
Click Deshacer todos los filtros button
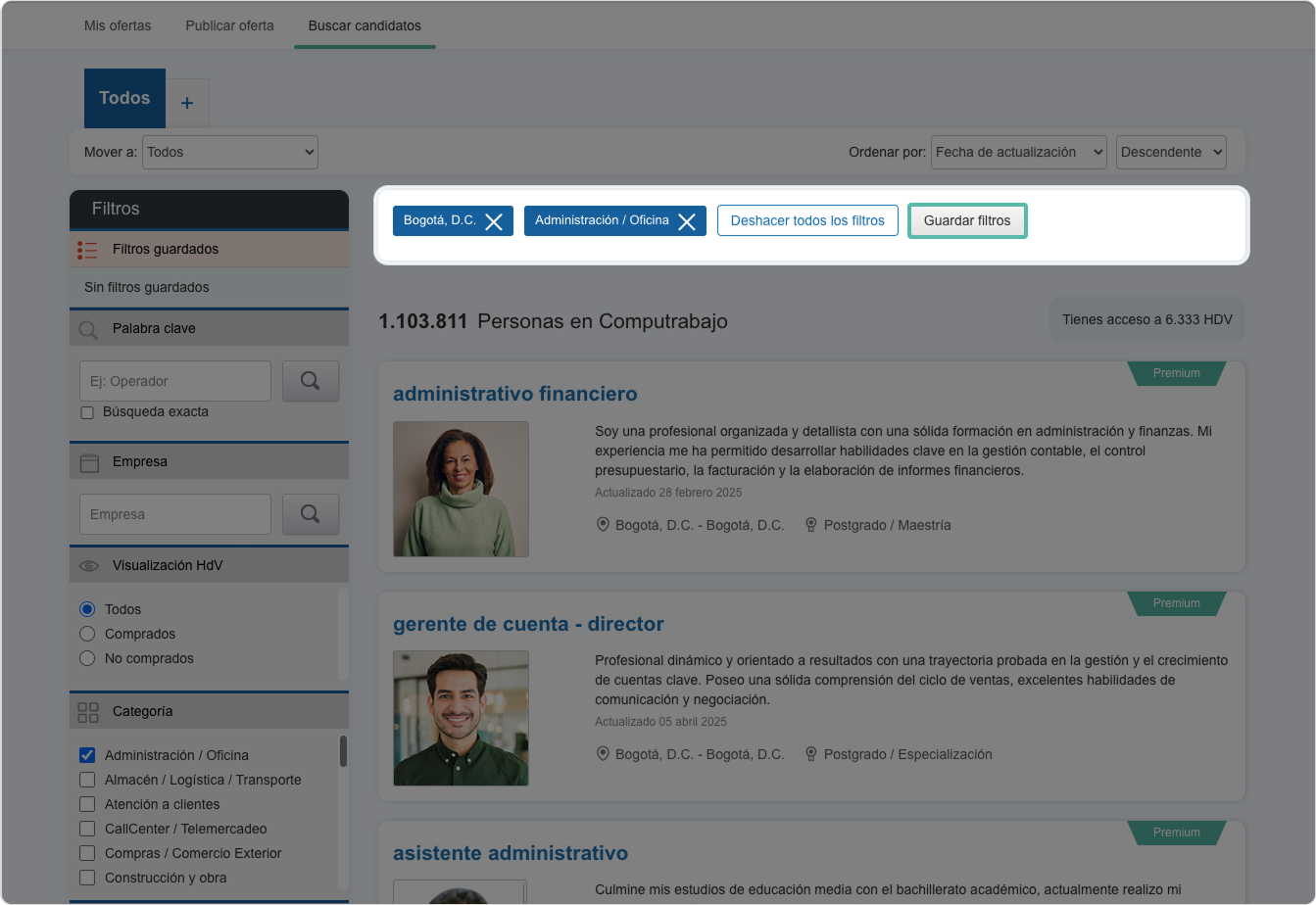tap(807, 220)
